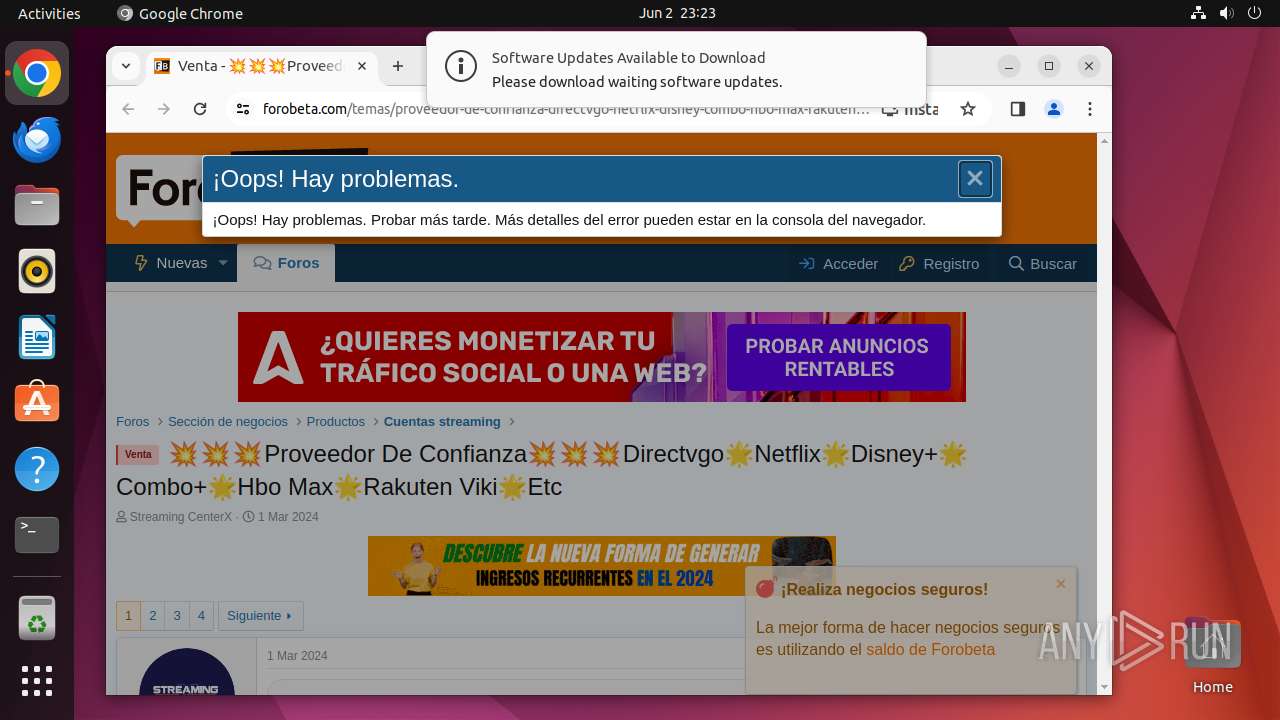Select the Venta Proveedor browser tab

[x=262, y=66]
